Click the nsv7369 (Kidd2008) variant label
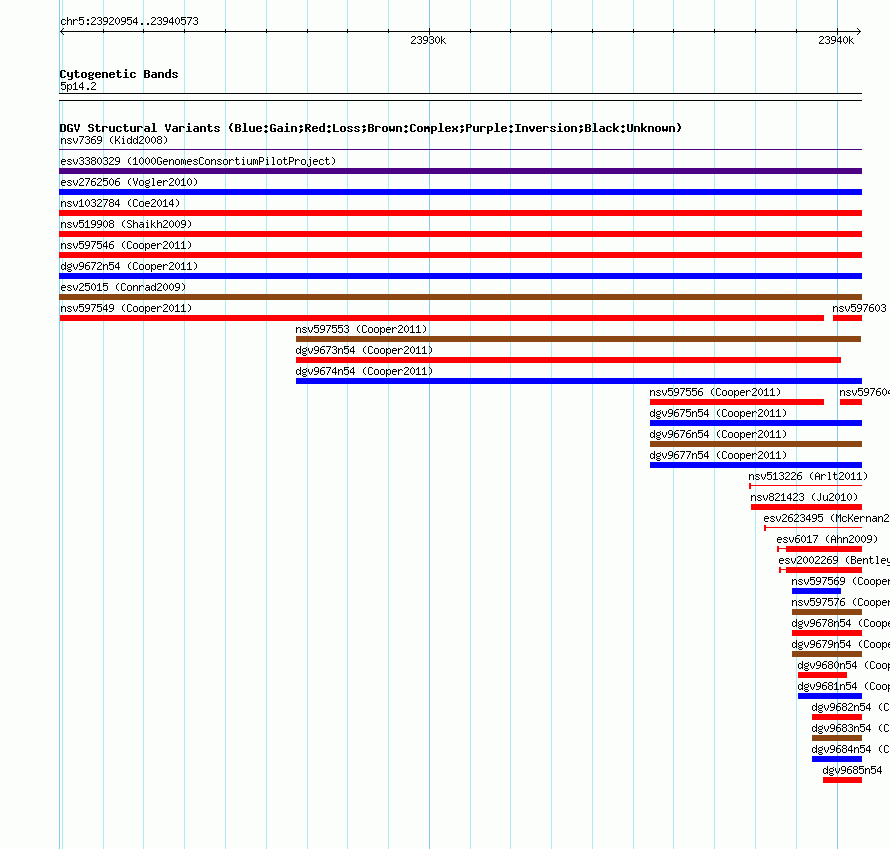Viewport: 890px width, 849px height. pos(114,140)
